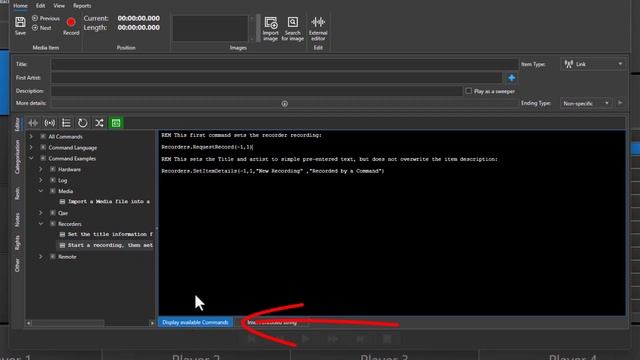Screen dimensions: 640x360
Task: Click the list view toolbar icon
Action: 66,123
